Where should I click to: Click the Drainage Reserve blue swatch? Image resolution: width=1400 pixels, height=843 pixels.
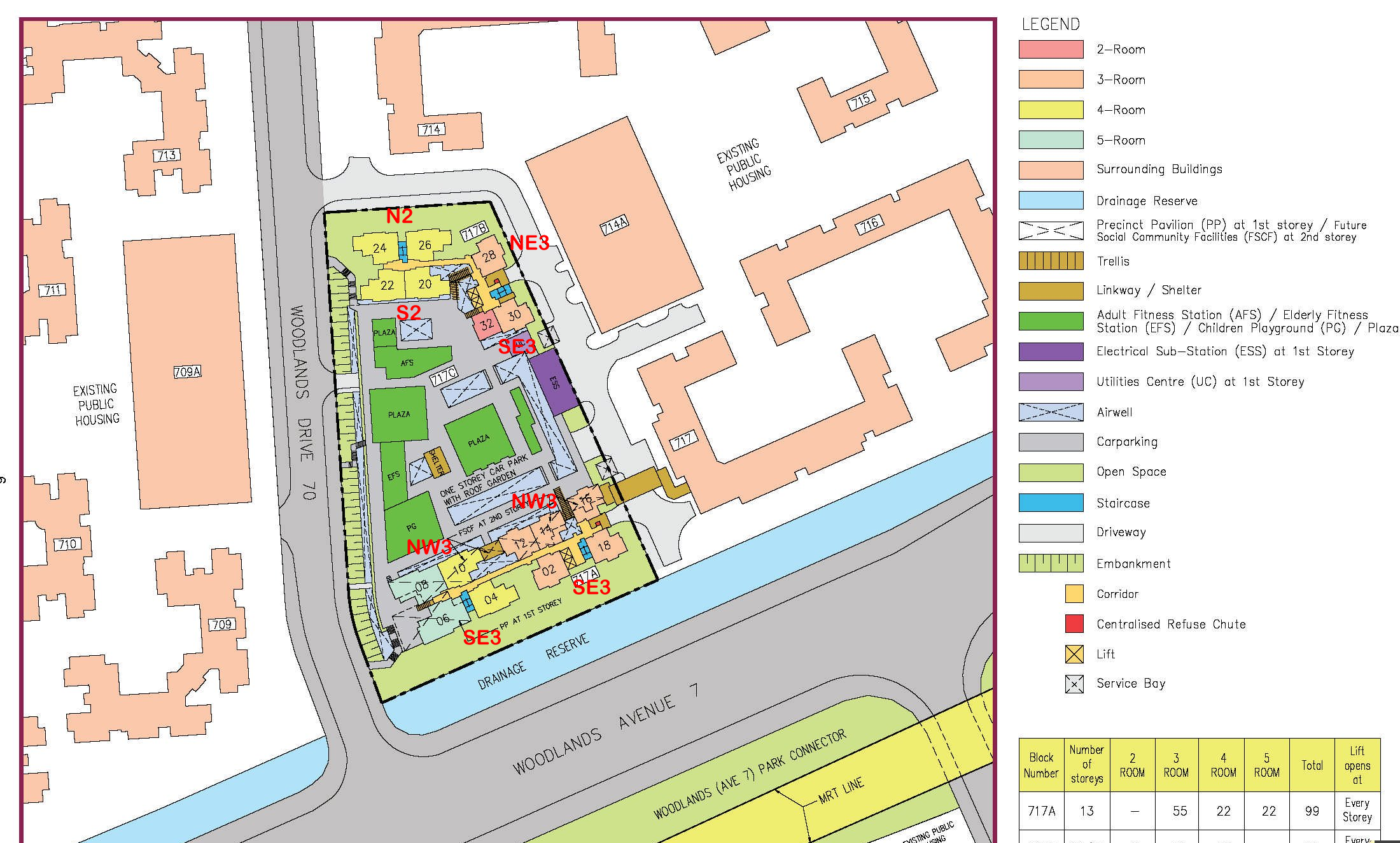[1051, 201]
